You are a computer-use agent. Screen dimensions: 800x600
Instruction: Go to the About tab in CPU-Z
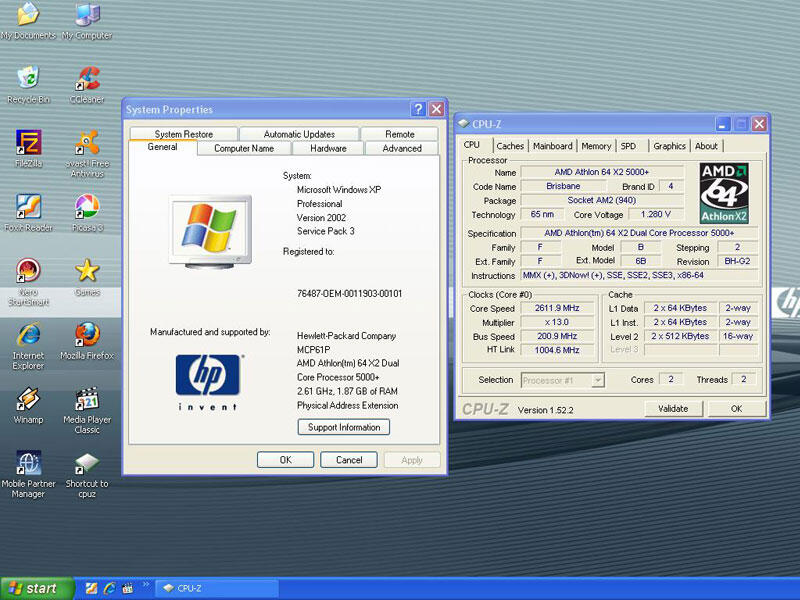[706, 146]
